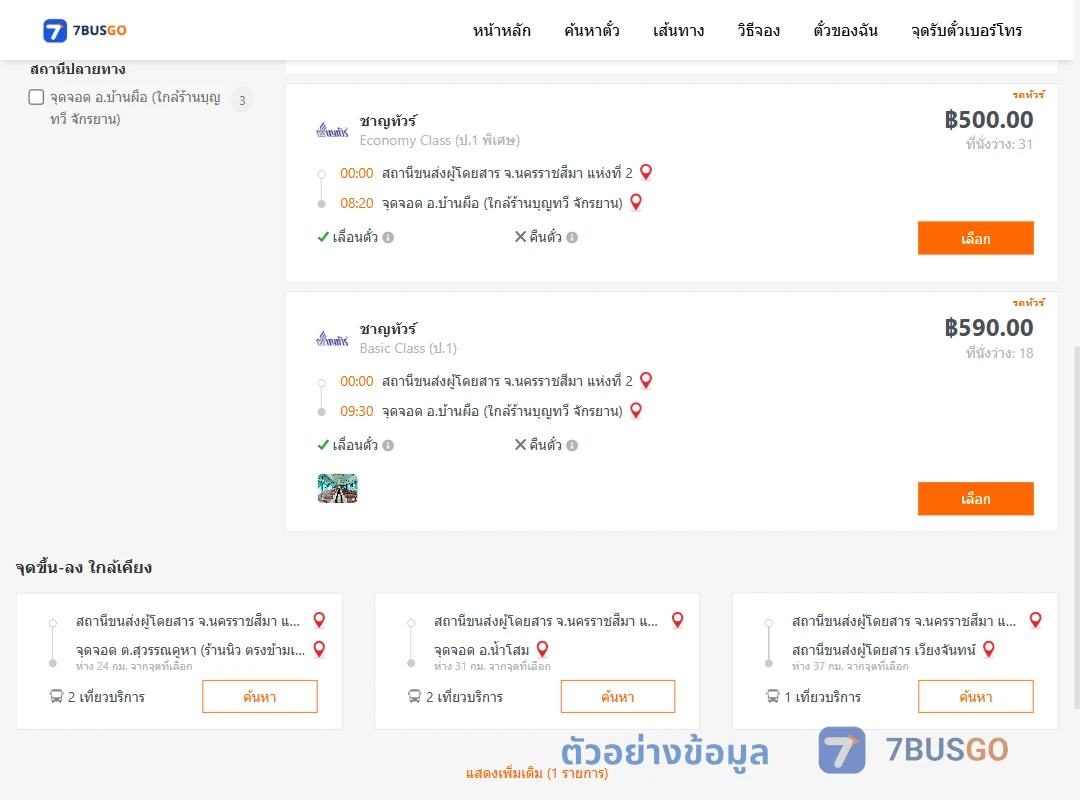This screenshot has height=800, width=1080.
Task: Click the ฿500.00 price text
Action: click(988, 120)
